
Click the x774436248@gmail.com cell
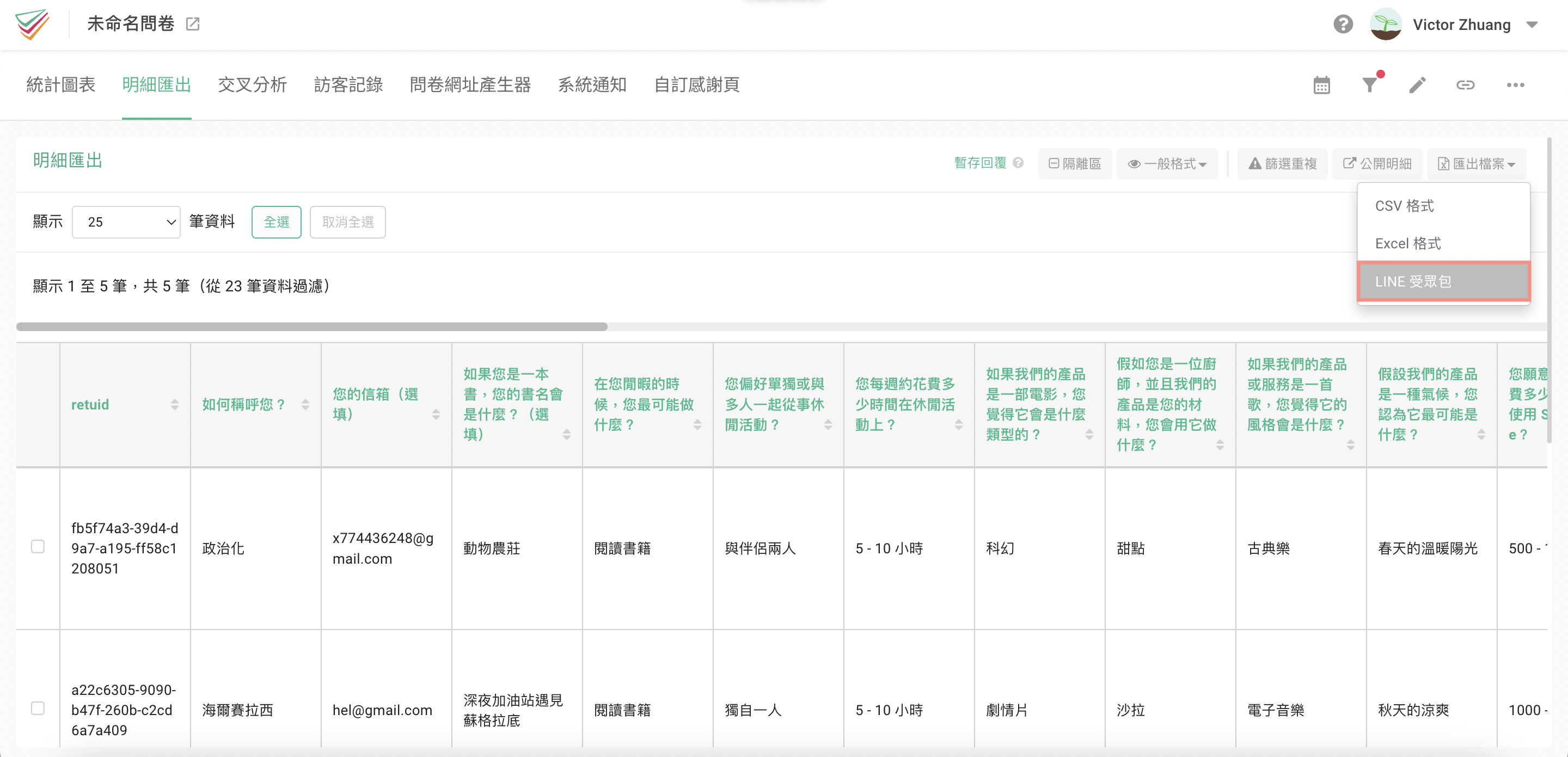click(386, 548)
